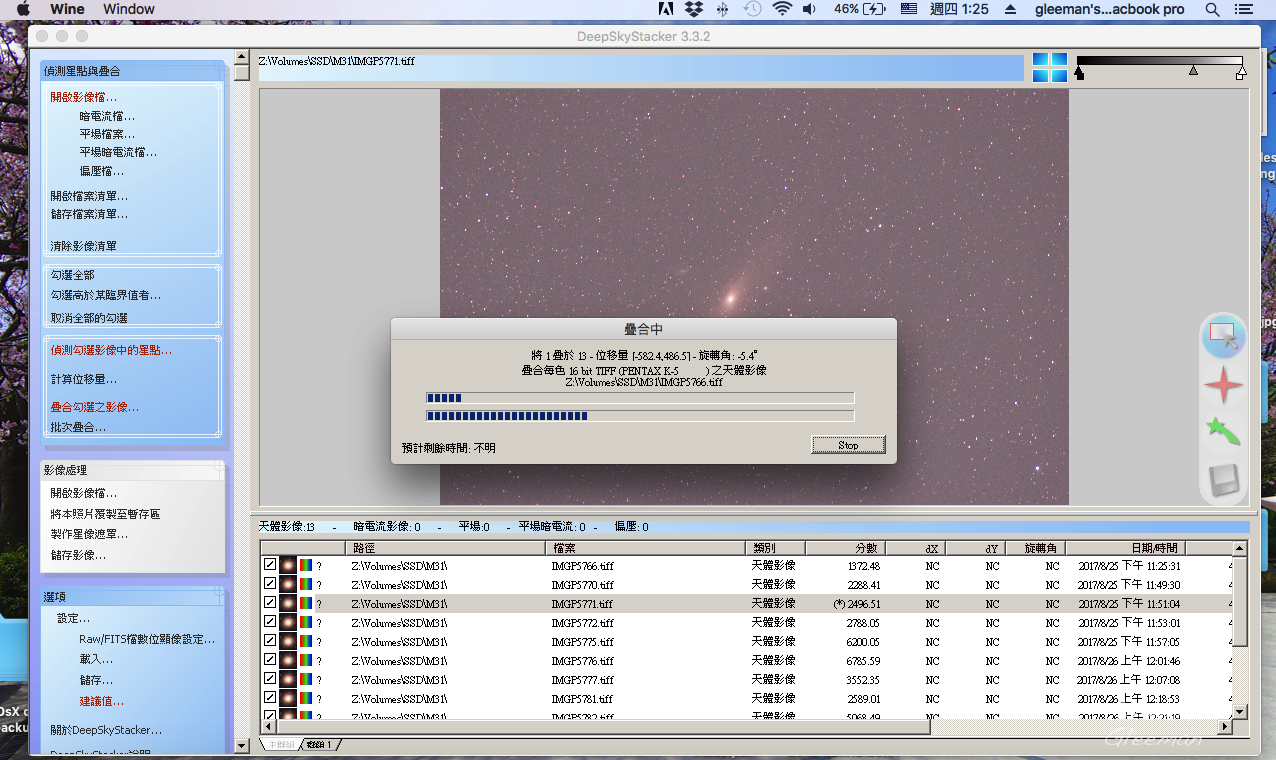This screenshot has width=1276, height=760.
Task: Switch to the 主群組 tab
Action: tap(281, 745)
